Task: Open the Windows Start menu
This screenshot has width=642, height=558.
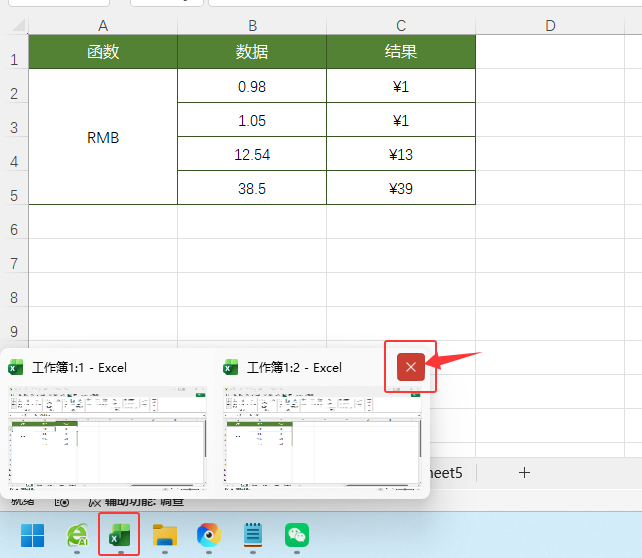Action: (32, 535)
